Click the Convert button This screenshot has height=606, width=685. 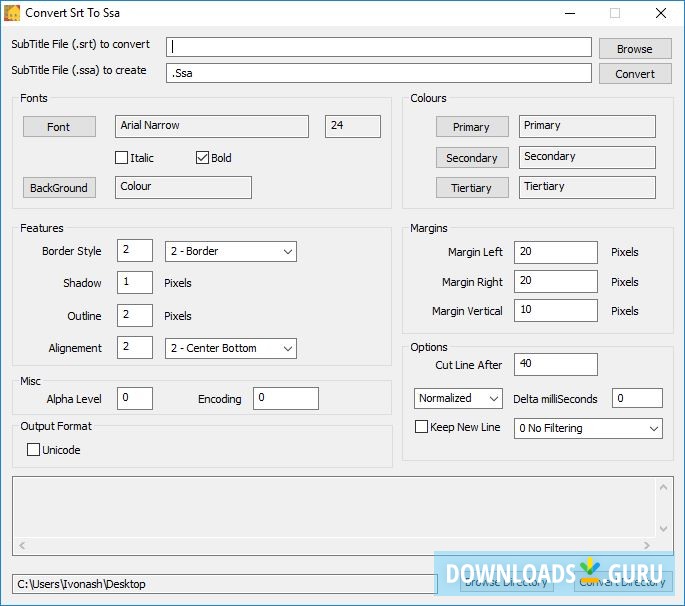tap(635, 74)
